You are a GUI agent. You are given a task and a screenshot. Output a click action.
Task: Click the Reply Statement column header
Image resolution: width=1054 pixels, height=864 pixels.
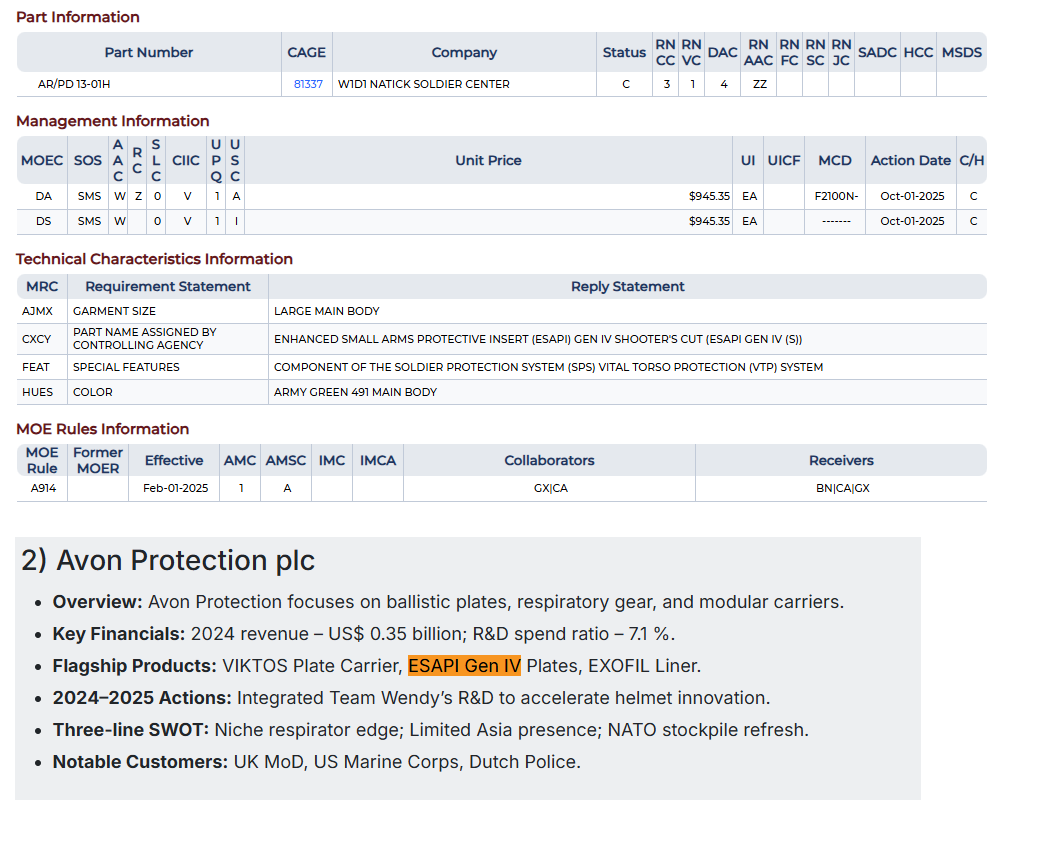click(x=628, y=286)
